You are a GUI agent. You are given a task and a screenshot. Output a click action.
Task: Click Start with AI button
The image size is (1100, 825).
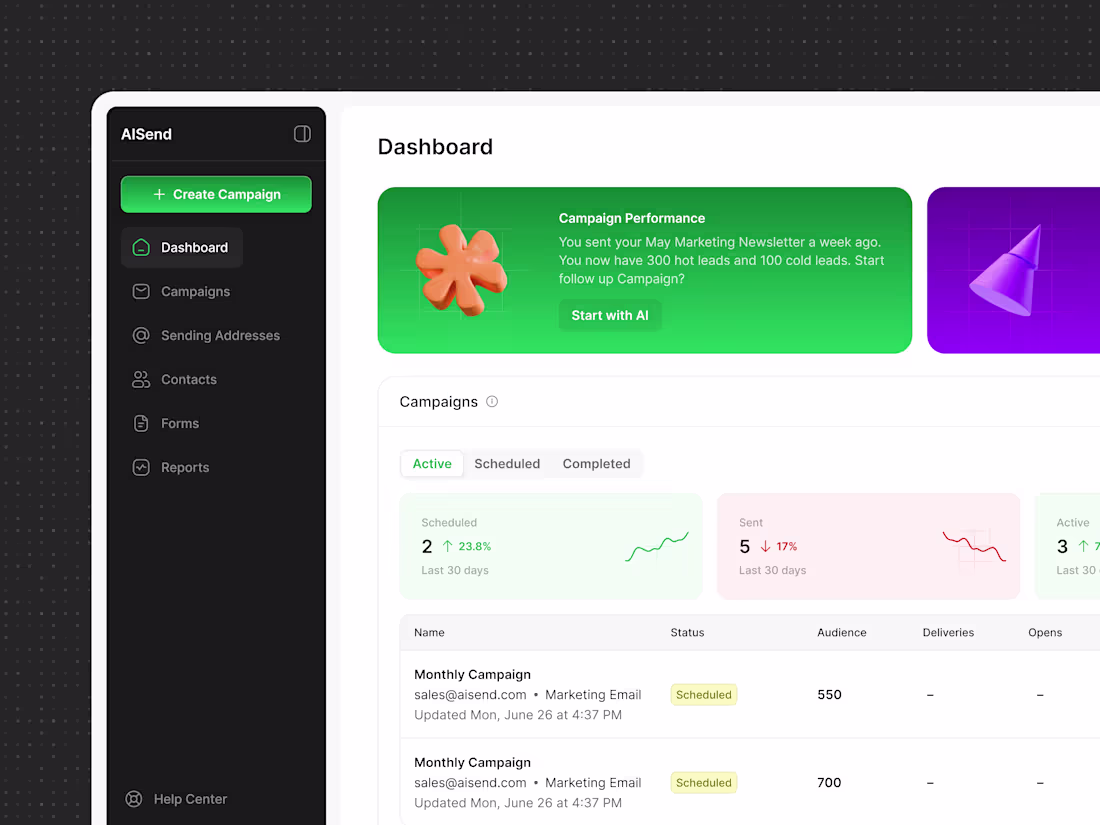coord(610,315)
